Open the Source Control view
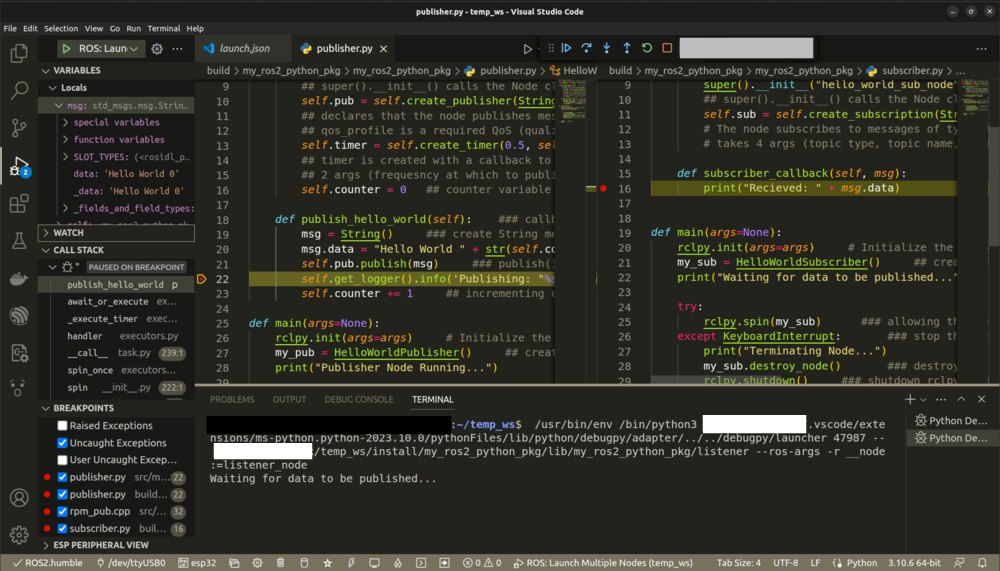 coord(19,128)
